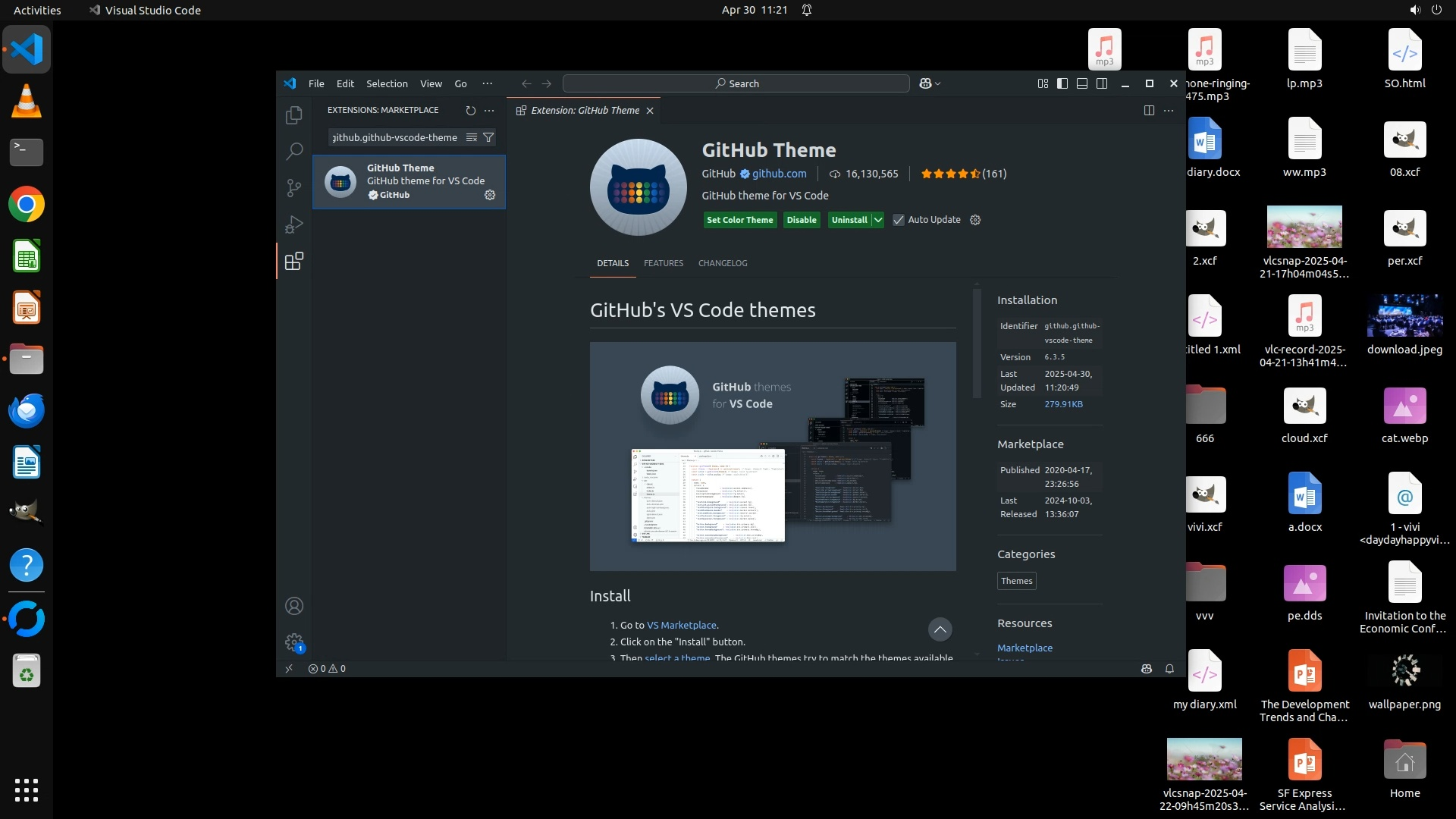Click the Filter Extensions funnel icon
Screen dimensions: 1456x819
(x=488, y=137)
